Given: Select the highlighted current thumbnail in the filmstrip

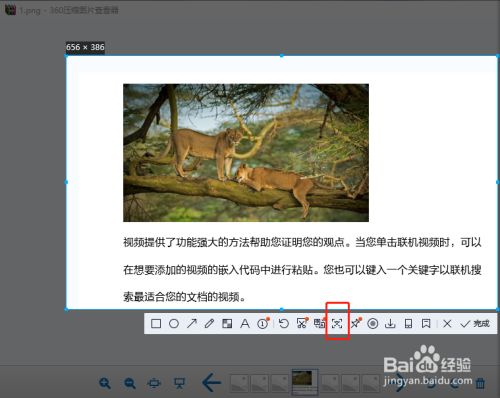Looking at the screenshot, I should coord(305,382).
